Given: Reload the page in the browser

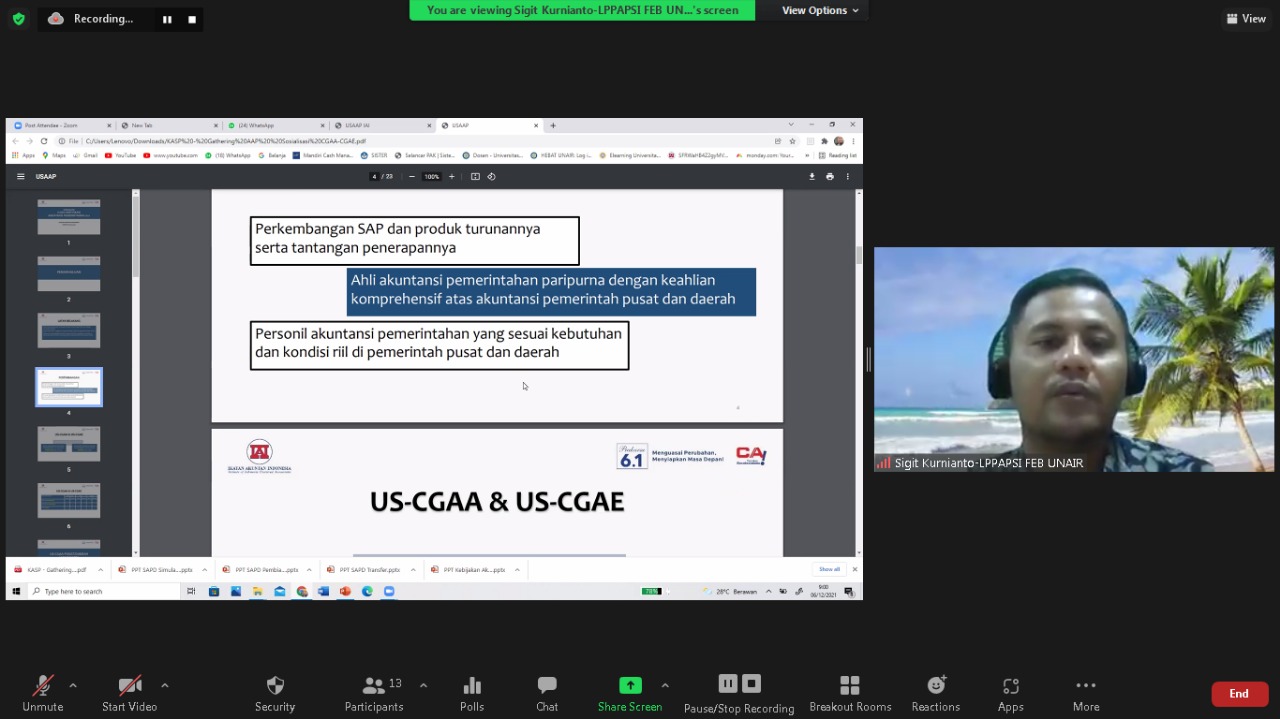Looking at the screenshot, I should (44, 141).
